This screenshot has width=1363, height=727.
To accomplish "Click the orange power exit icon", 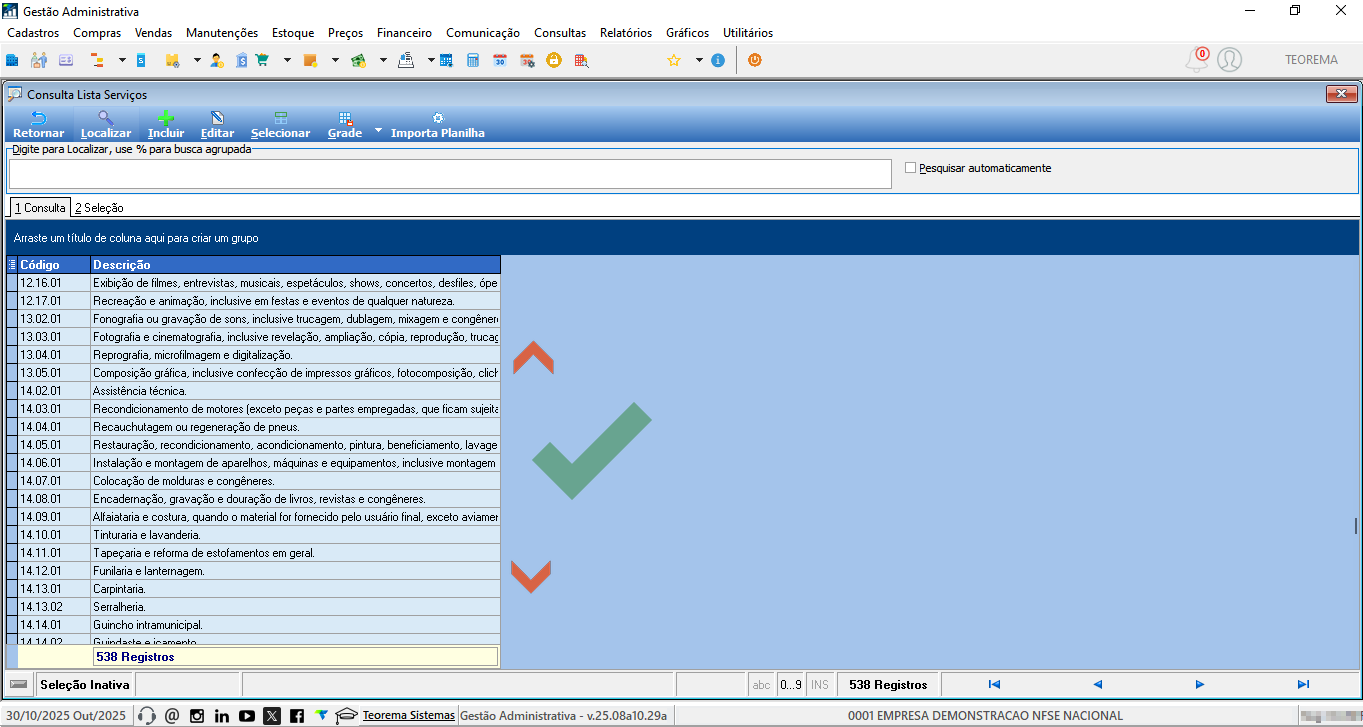I will [755, 60].
